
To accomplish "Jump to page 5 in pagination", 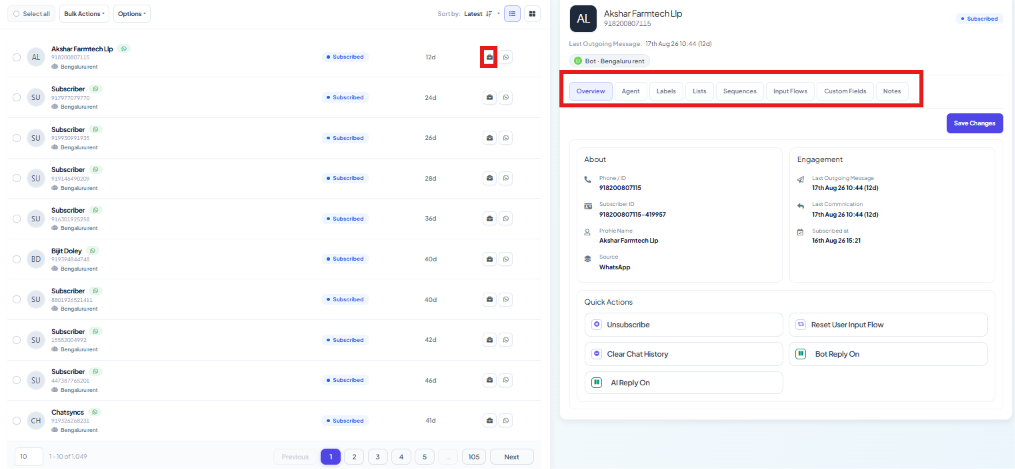I will [425, 457].
